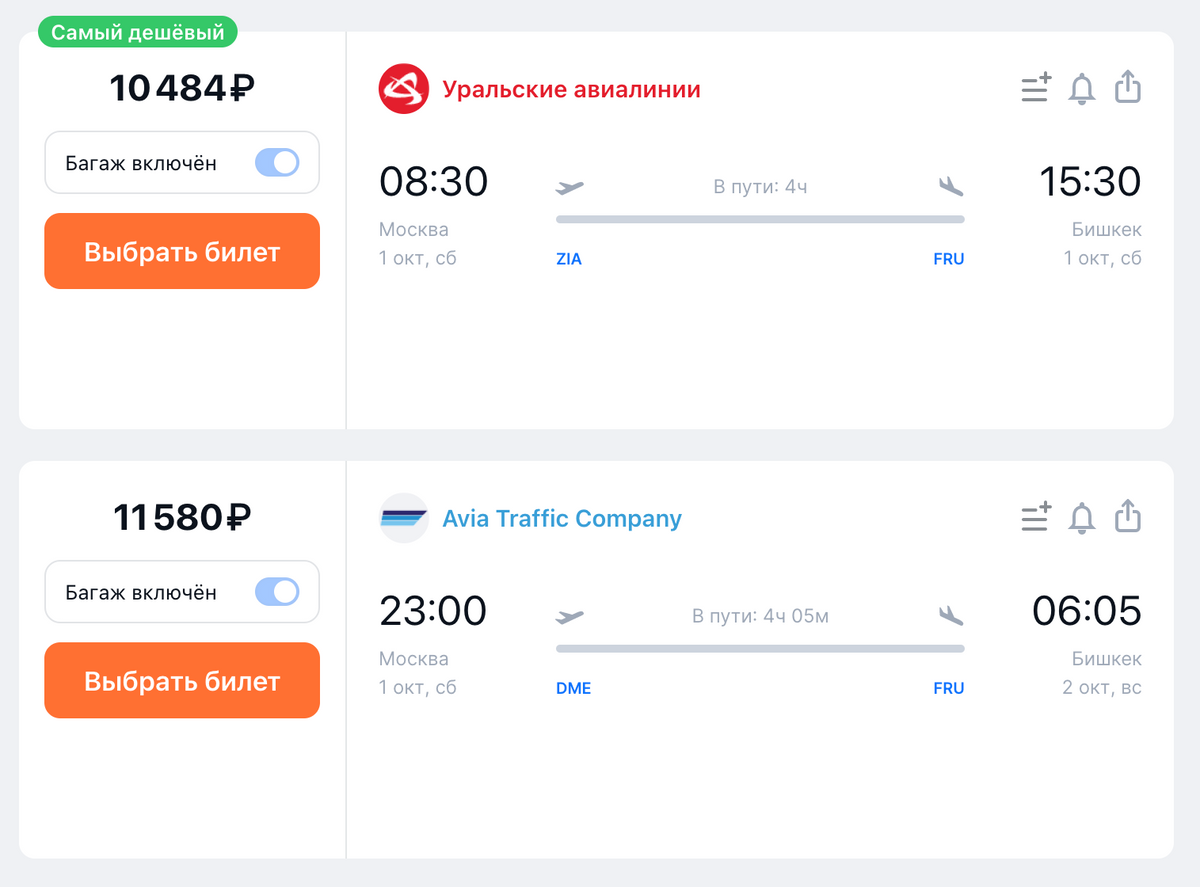Image resolution: width=1200 pixels, height=887 pixels.
Task: Click FRU code on the Avia Traffic flight
Action: coord(948,688)
